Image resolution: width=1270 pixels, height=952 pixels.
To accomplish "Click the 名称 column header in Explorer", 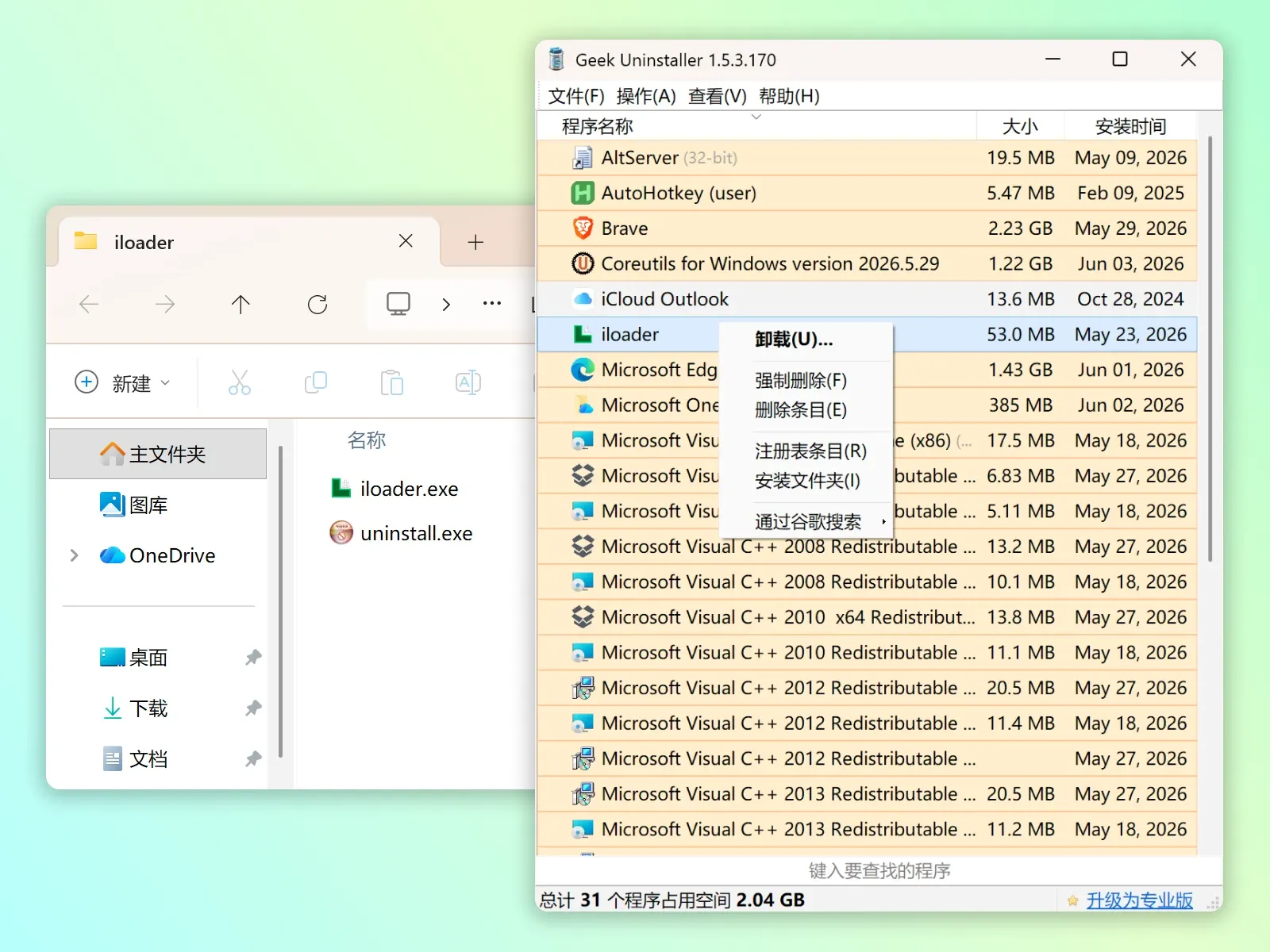I will pos(367,440).
